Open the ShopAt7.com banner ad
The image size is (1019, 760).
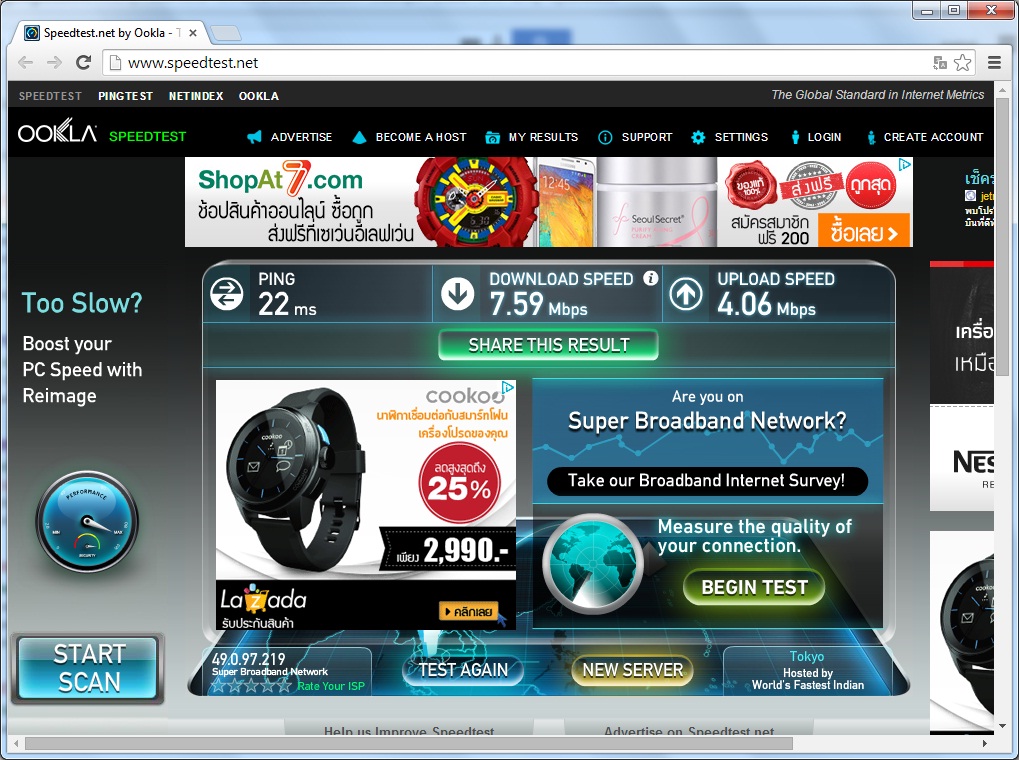(548, 202)
